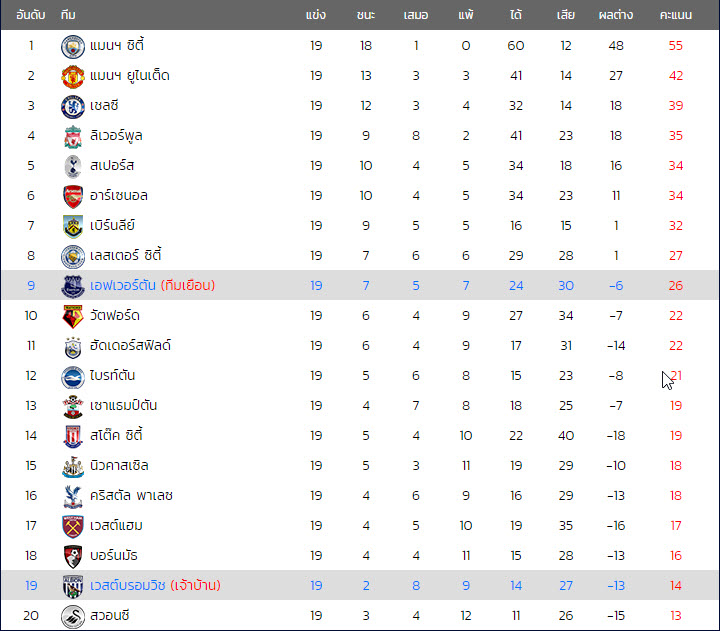Click the คะแนน column header
720x631 pixels.
pos(675,15)
